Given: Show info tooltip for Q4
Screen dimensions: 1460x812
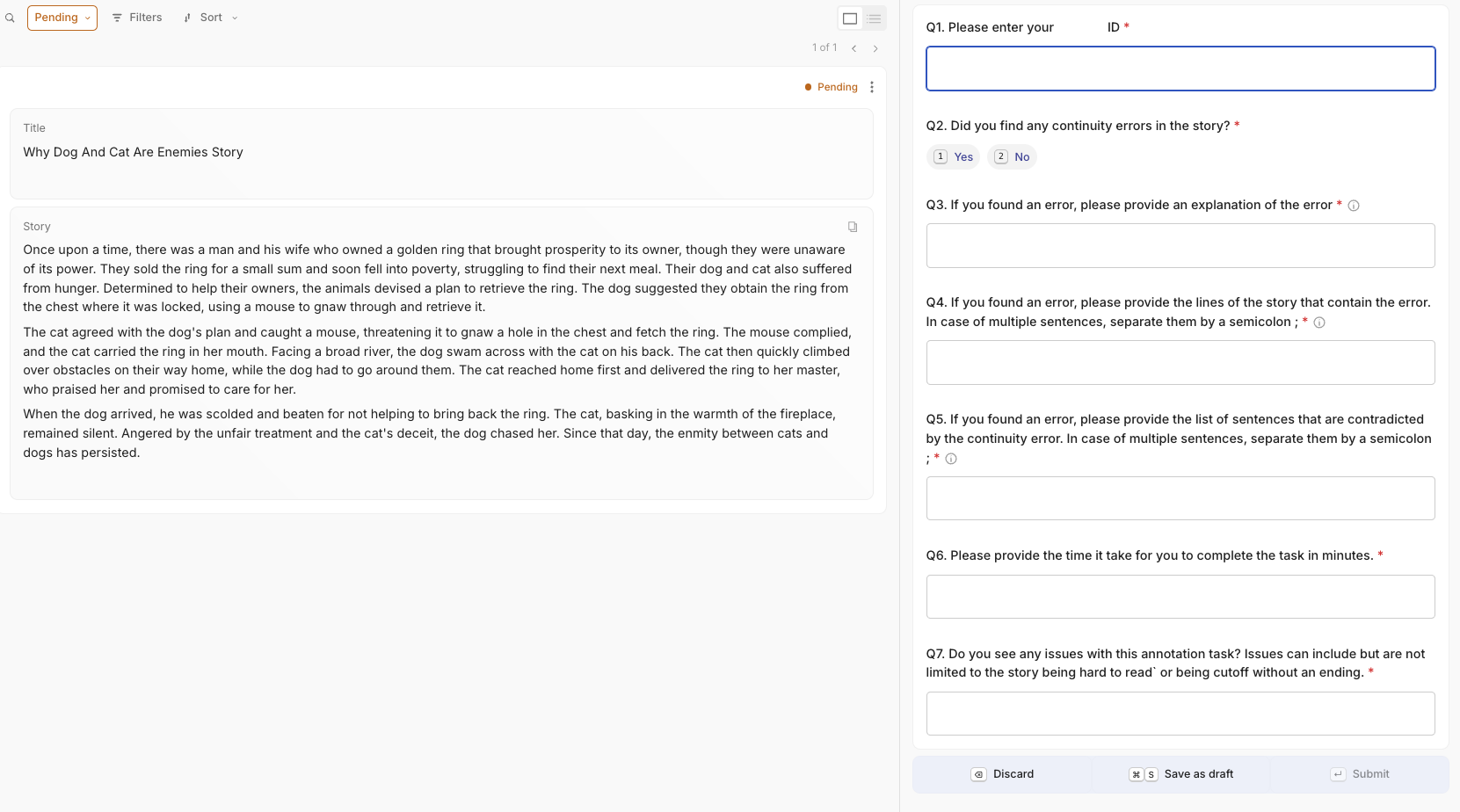Looking at the screenshot, I should 1319,323.
